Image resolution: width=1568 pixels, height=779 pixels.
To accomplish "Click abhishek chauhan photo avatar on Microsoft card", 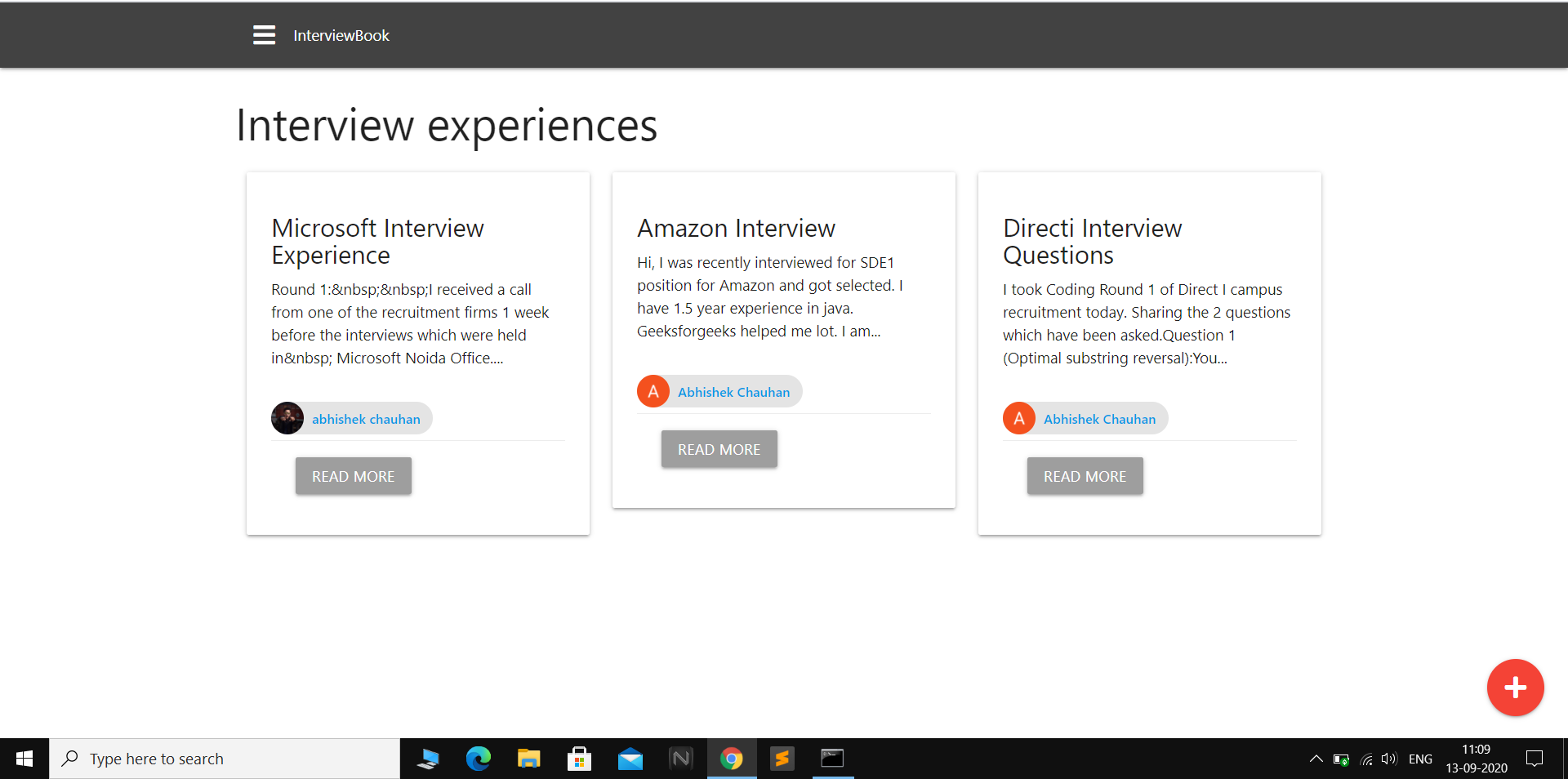I will point(287,418).
